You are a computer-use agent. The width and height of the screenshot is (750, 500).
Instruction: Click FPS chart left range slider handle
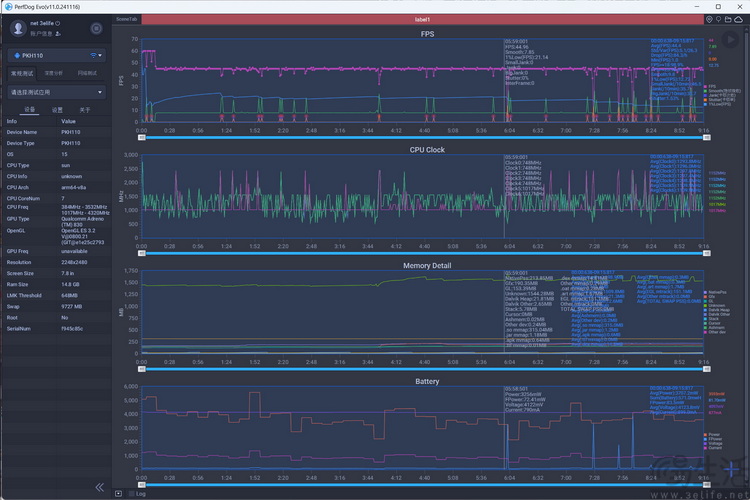[142, 137]
